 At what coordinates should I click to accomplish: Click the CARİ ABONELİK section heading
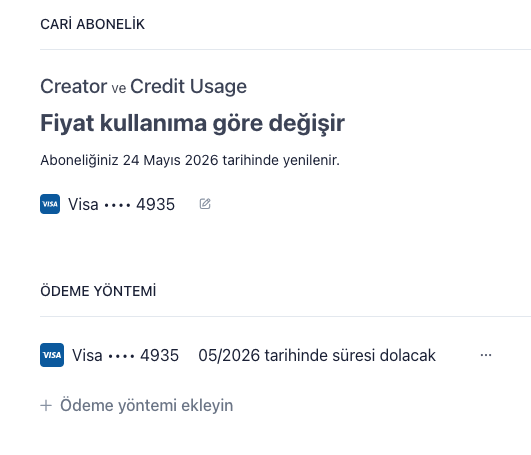point(92,24)
